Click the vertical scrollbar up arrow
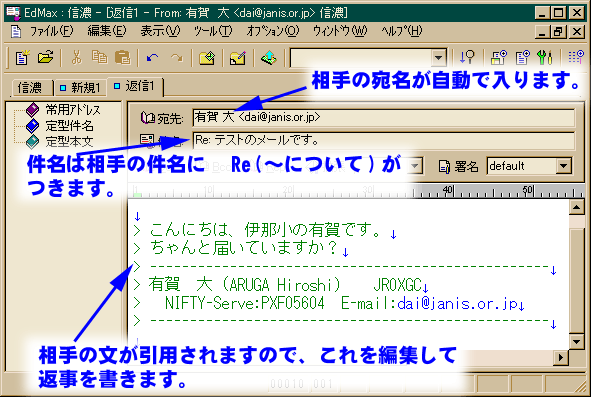Image resolution: width=591 pixels, height=397 pixels. tap(577, 208)
